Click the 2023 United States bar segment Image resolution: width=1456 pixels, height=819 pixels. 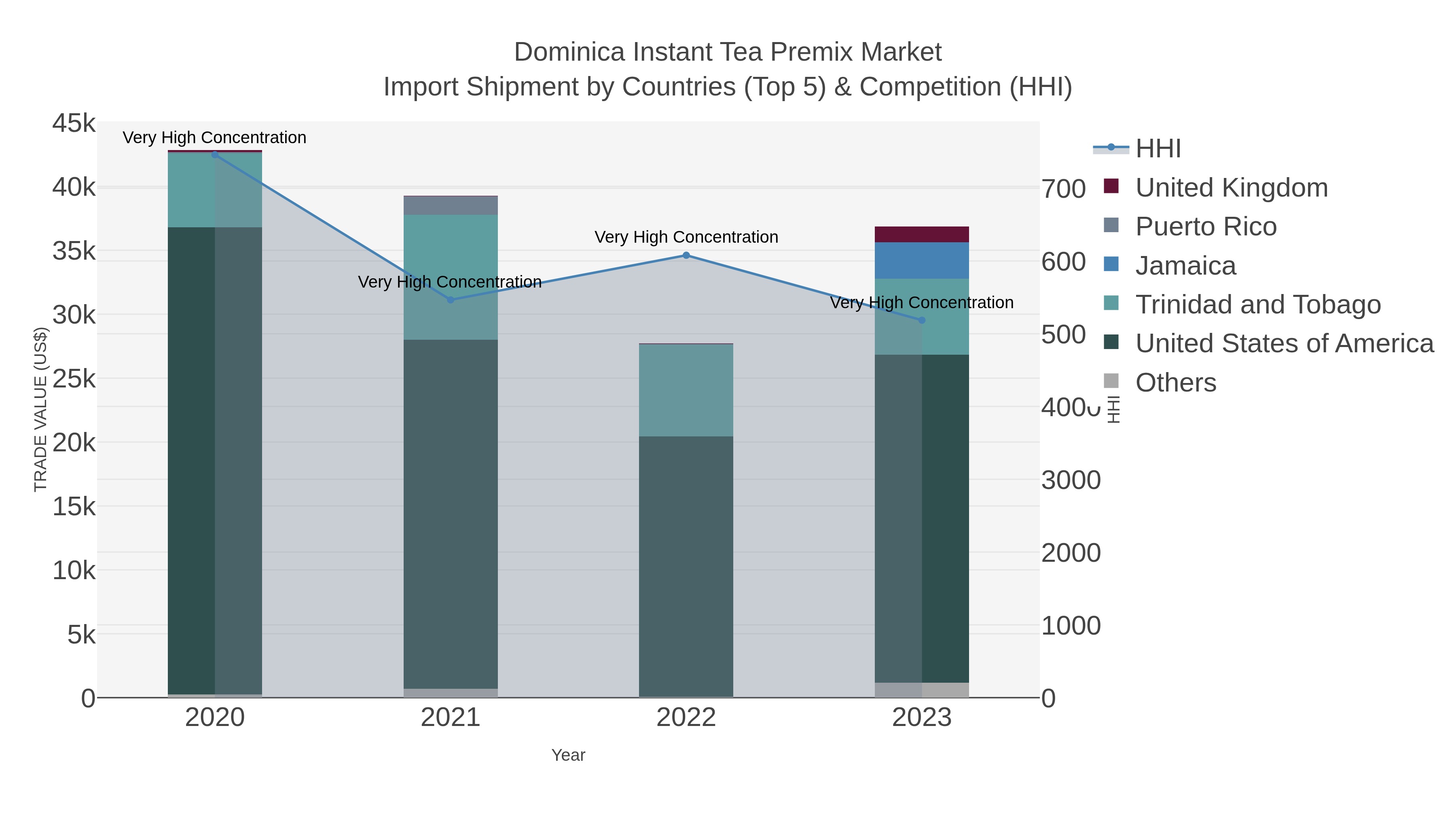(922, 519)
